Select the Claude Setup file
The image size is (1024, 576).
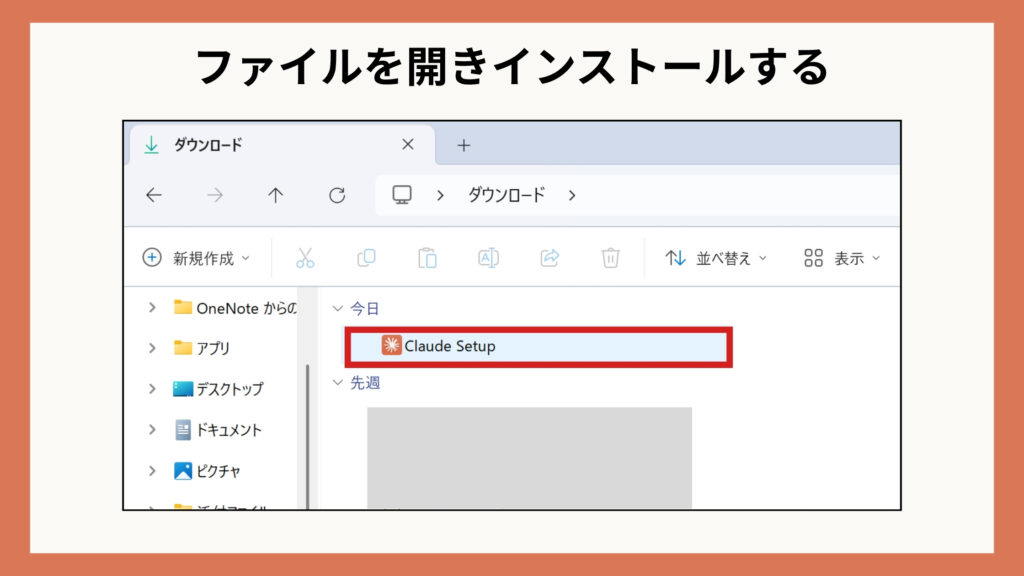click(x=539, y=346)
